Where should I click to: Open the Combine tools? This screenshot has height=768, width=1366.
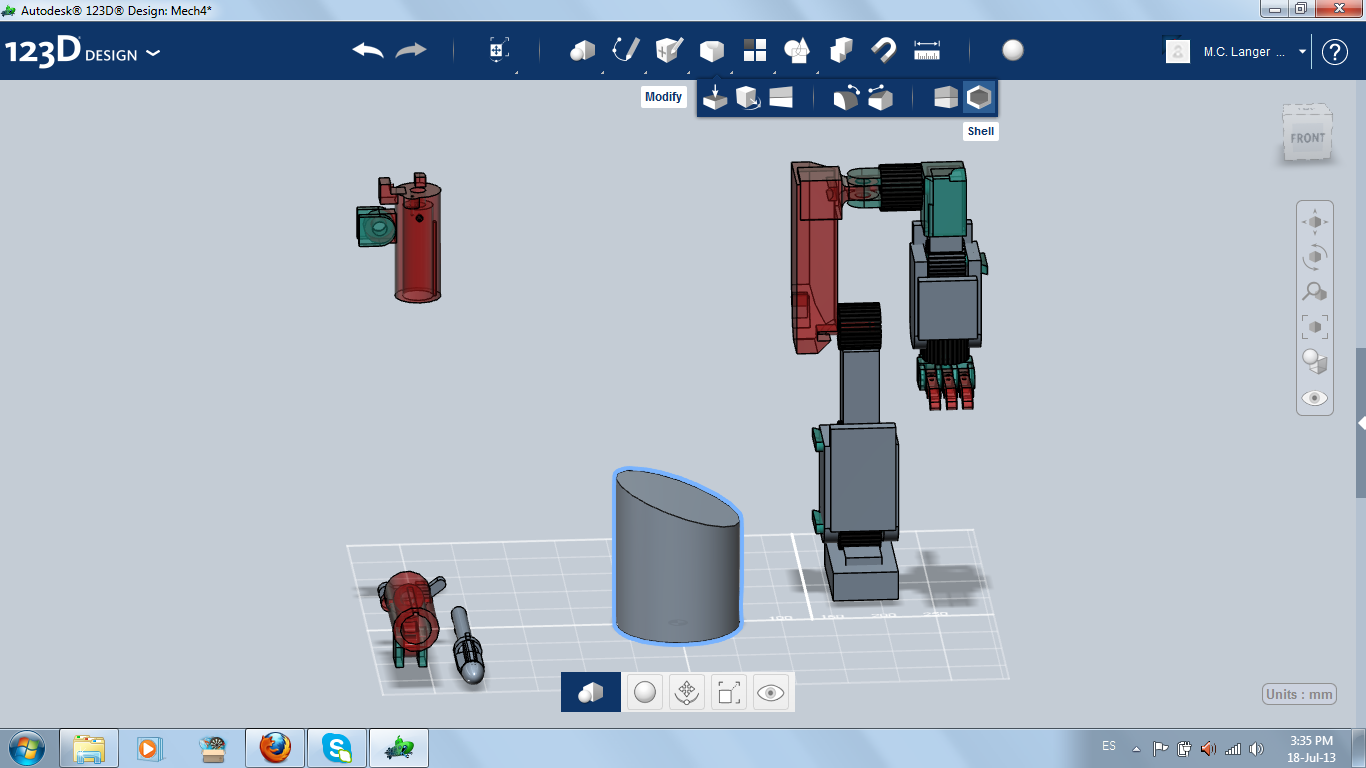[841, 50]
